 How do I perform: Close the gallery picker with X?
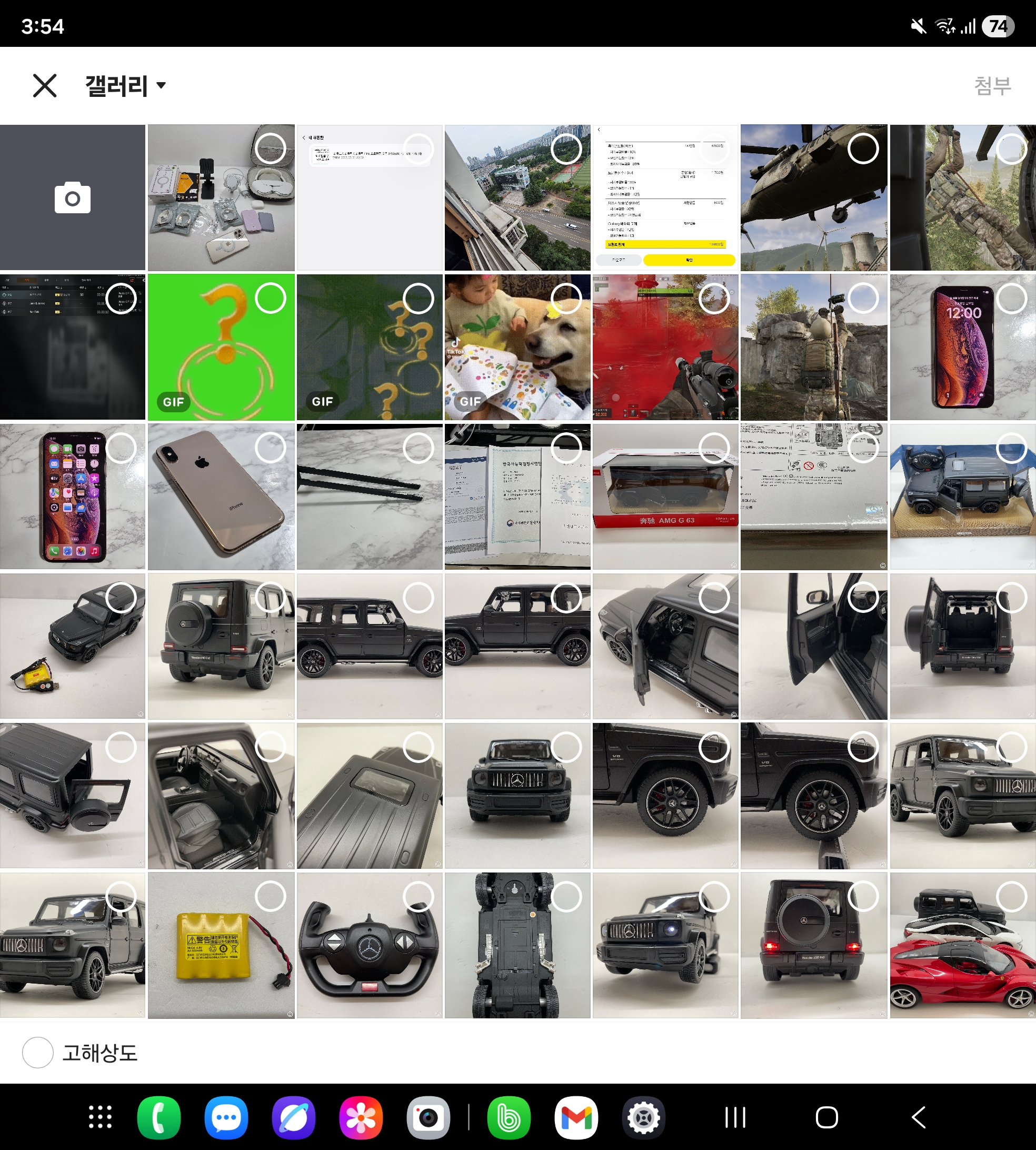44,85
